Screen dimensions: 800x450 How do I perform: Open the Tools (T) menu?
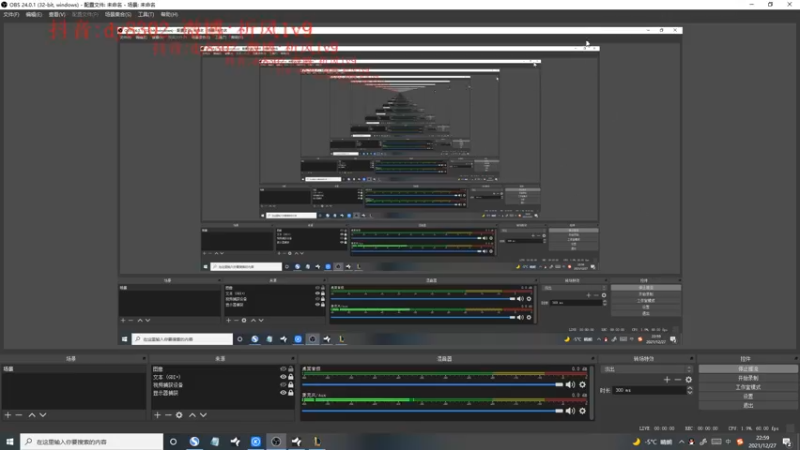[146, 15]
